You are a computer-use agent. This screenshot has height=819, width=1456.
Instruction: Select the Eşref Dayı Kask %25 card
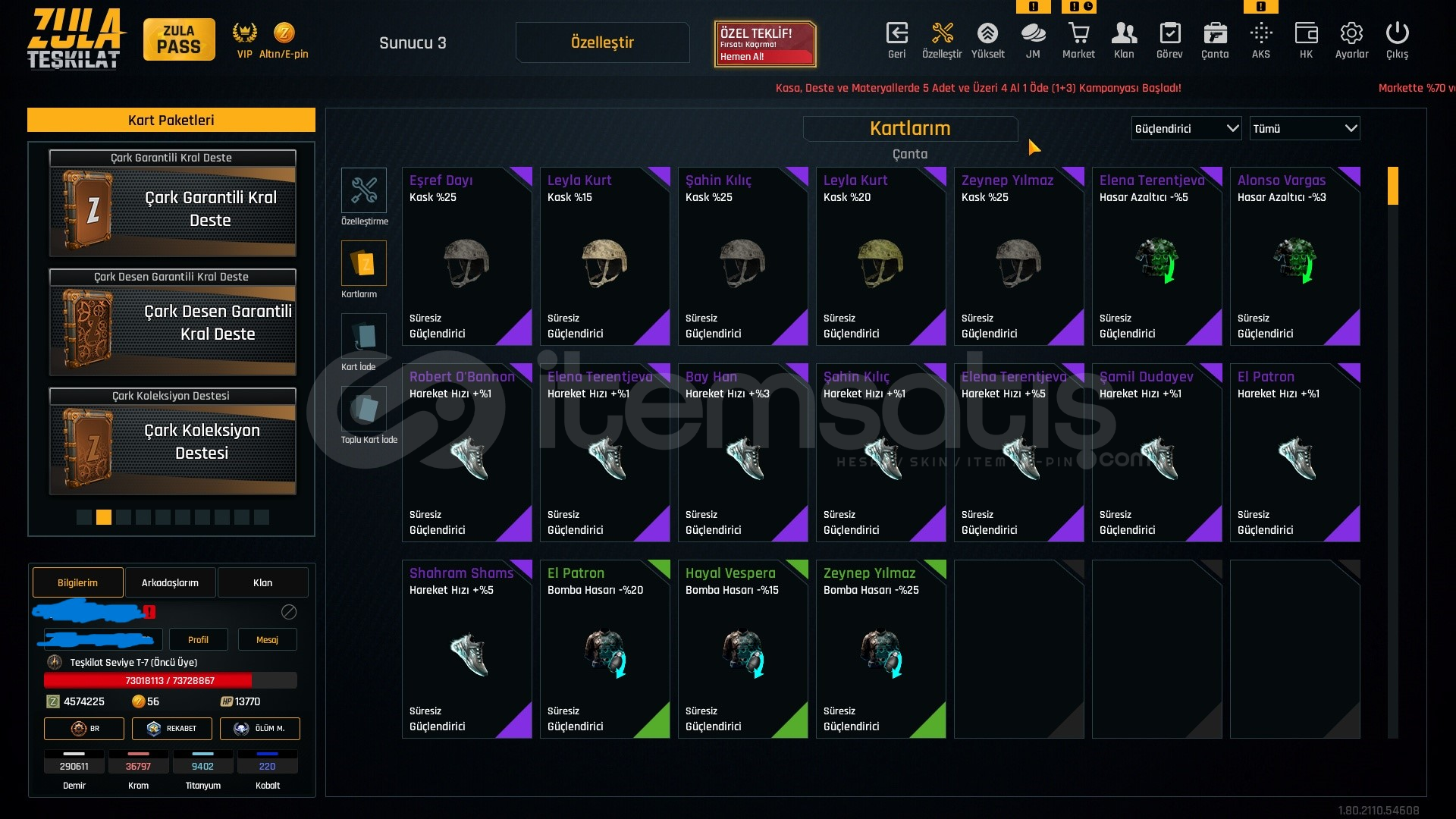click(x=466, y=256)
